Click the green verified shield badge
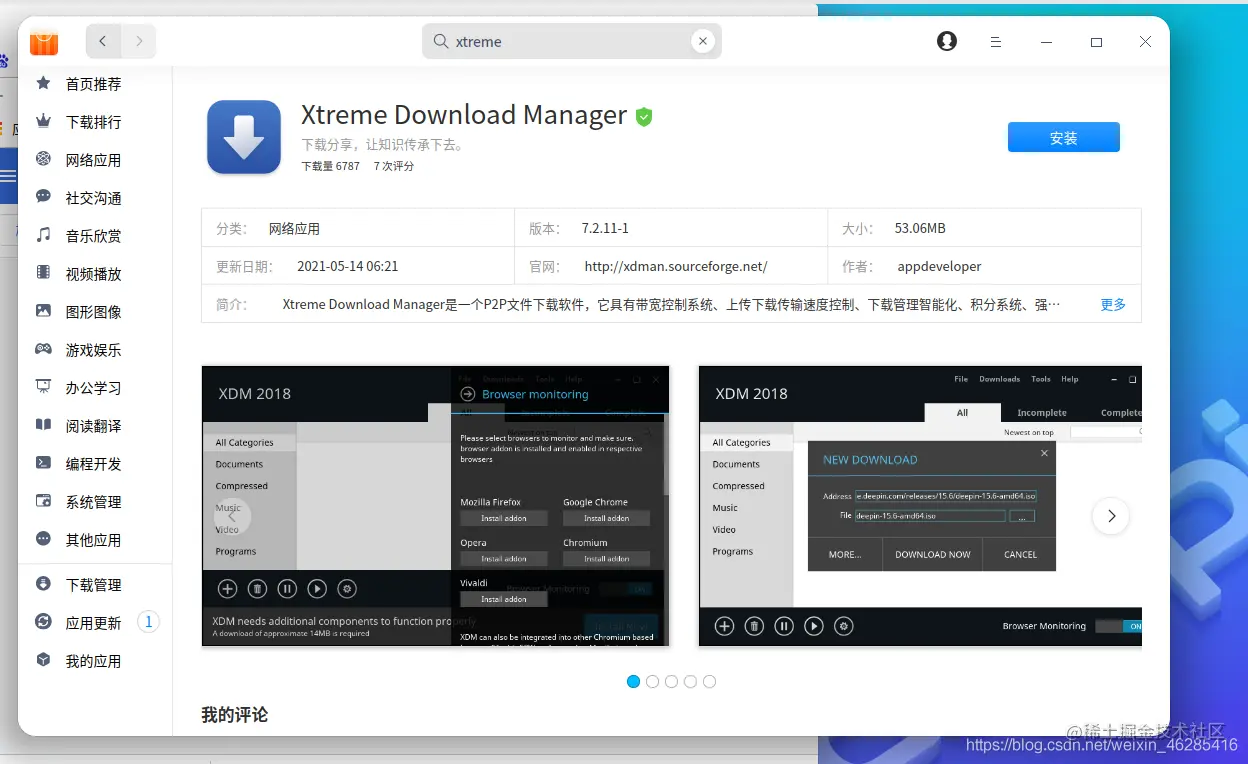The width and height of the screenshot is (1248, 764). [x=644, y=117]
